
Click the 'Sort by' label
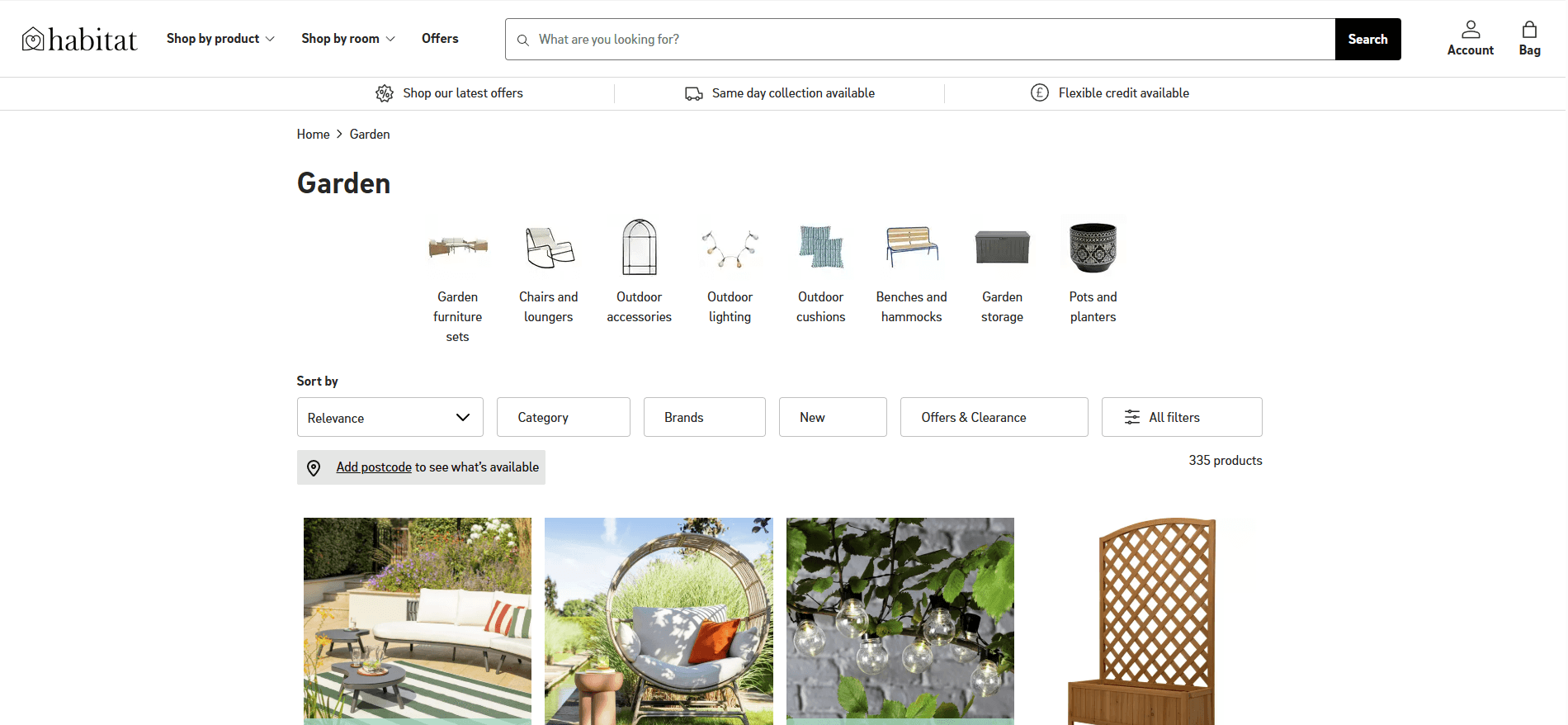point(318,381)
